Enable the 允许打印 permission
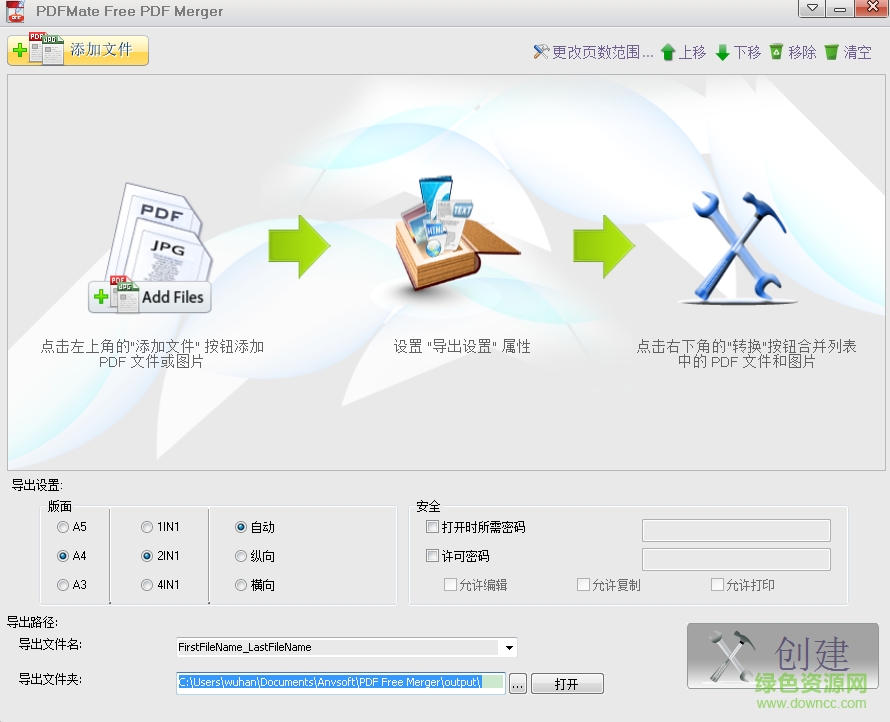The height and width of the screenshot is (722, 890). click(x=717, y=584)
